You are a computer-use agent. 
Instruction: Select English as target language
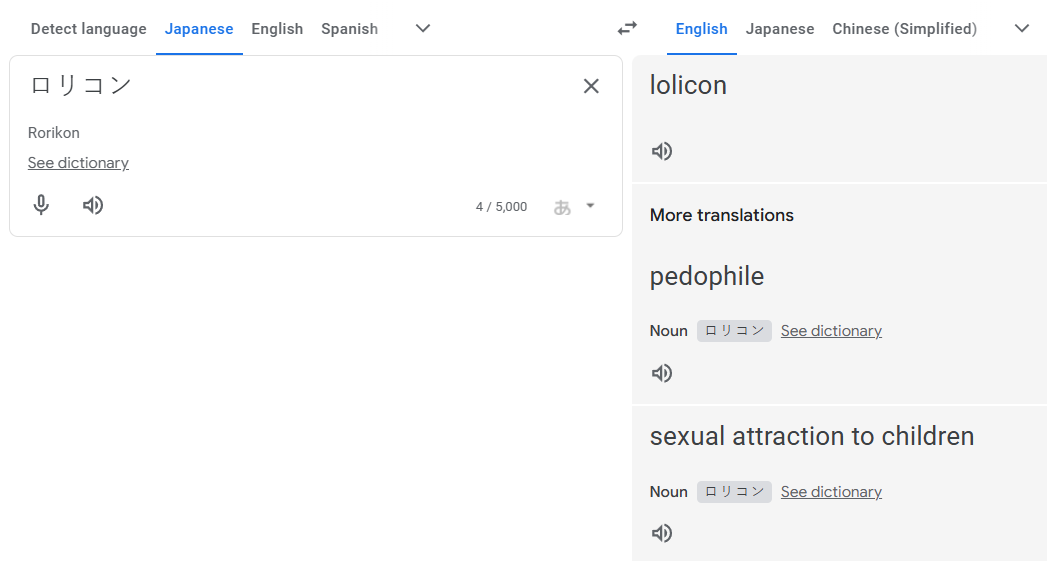[701, 29]
